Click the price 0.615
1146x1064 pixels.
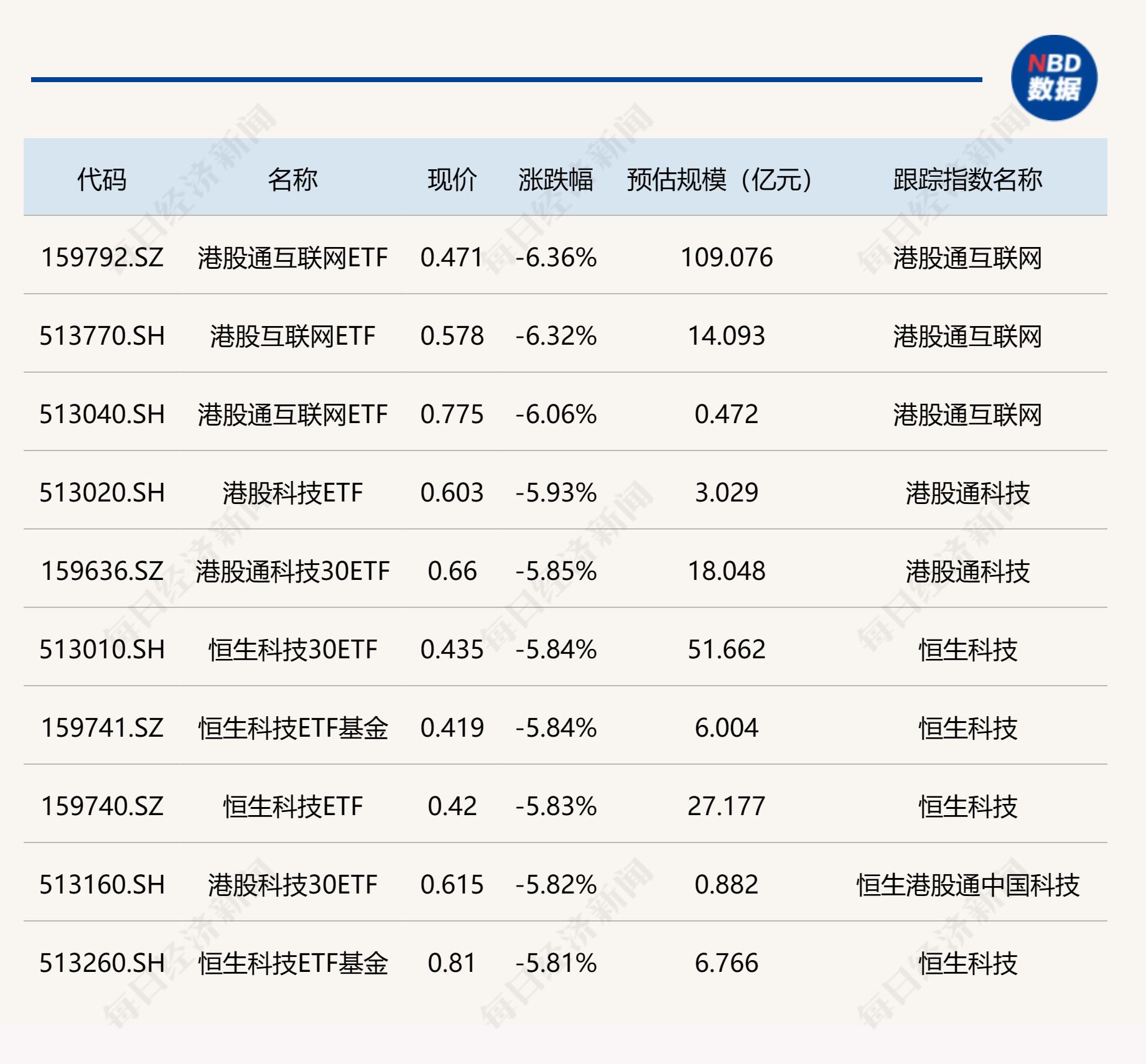click(x=452, y=885)
